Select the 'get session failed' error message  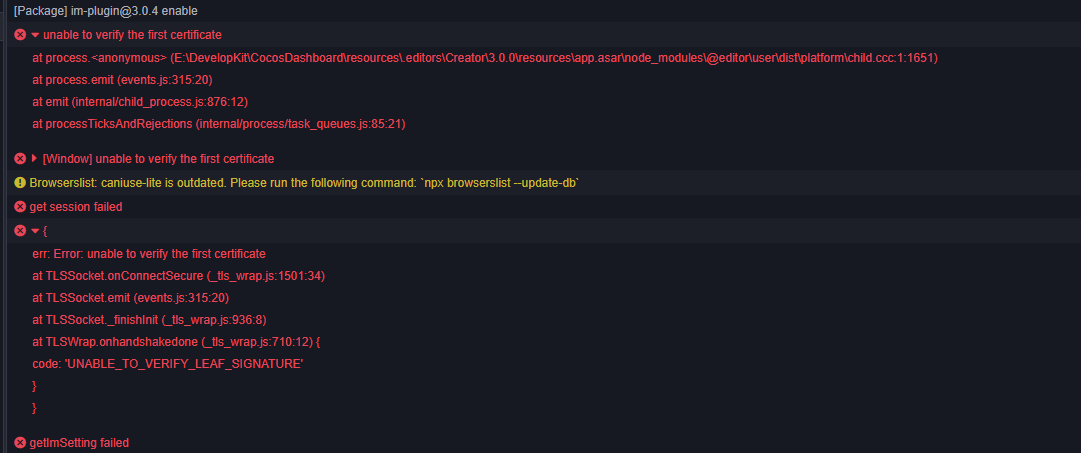(x=76, y=207)
